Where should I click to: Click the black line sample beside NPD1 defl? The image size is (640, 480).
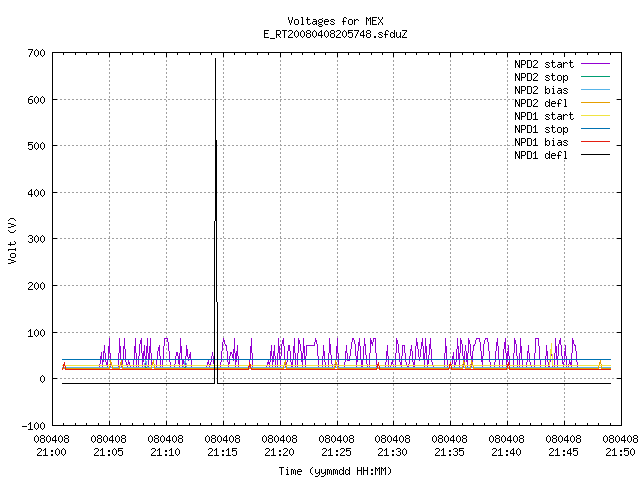pos(595,155)
